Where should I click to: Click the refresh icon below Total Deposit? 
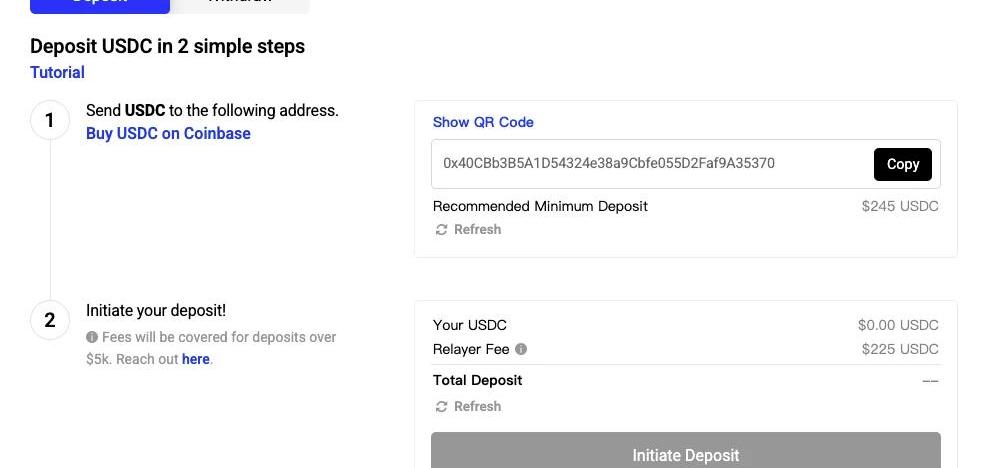click(441, 407)
